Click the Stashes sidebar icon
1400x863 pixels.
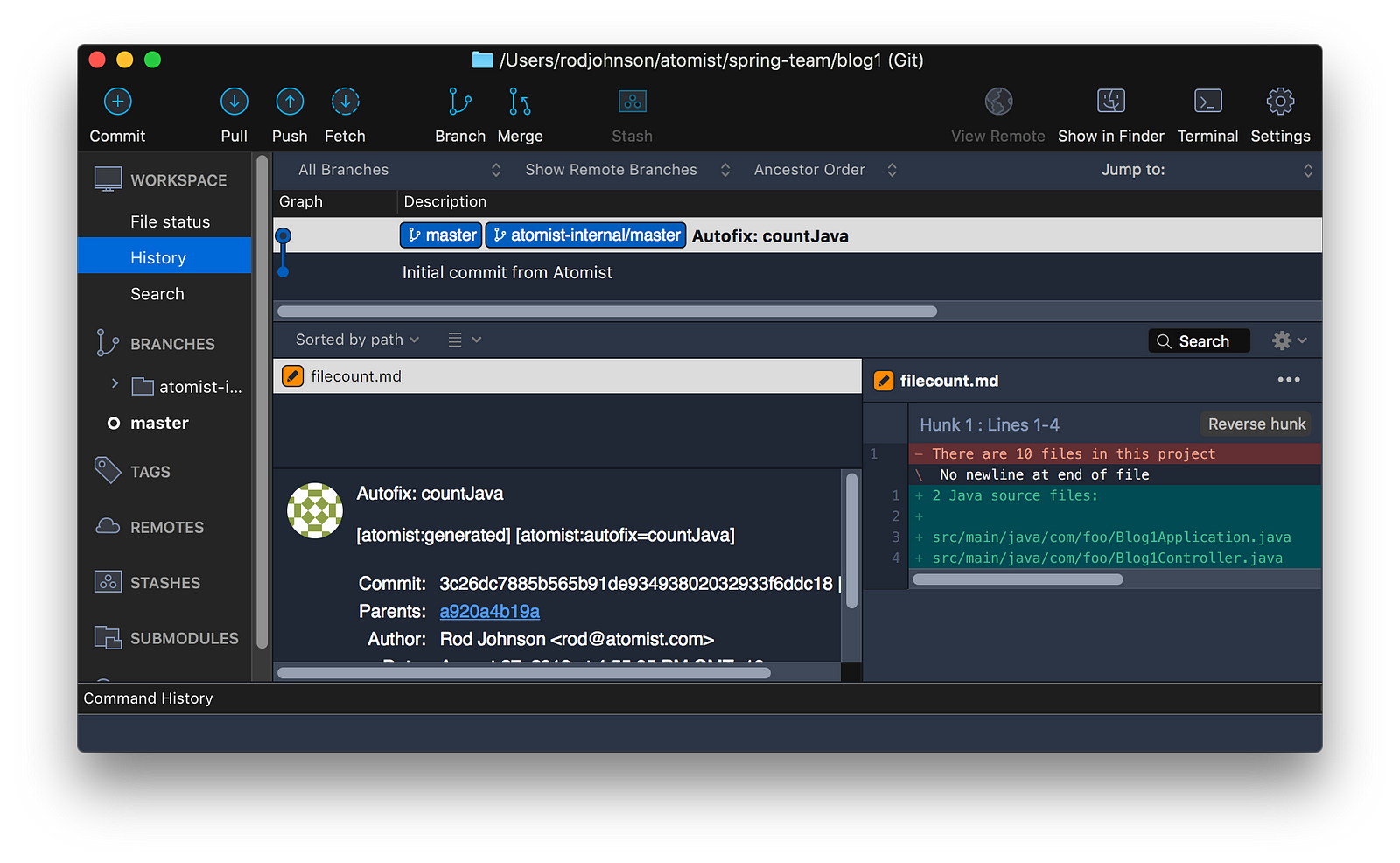click(x=108, y=581)
